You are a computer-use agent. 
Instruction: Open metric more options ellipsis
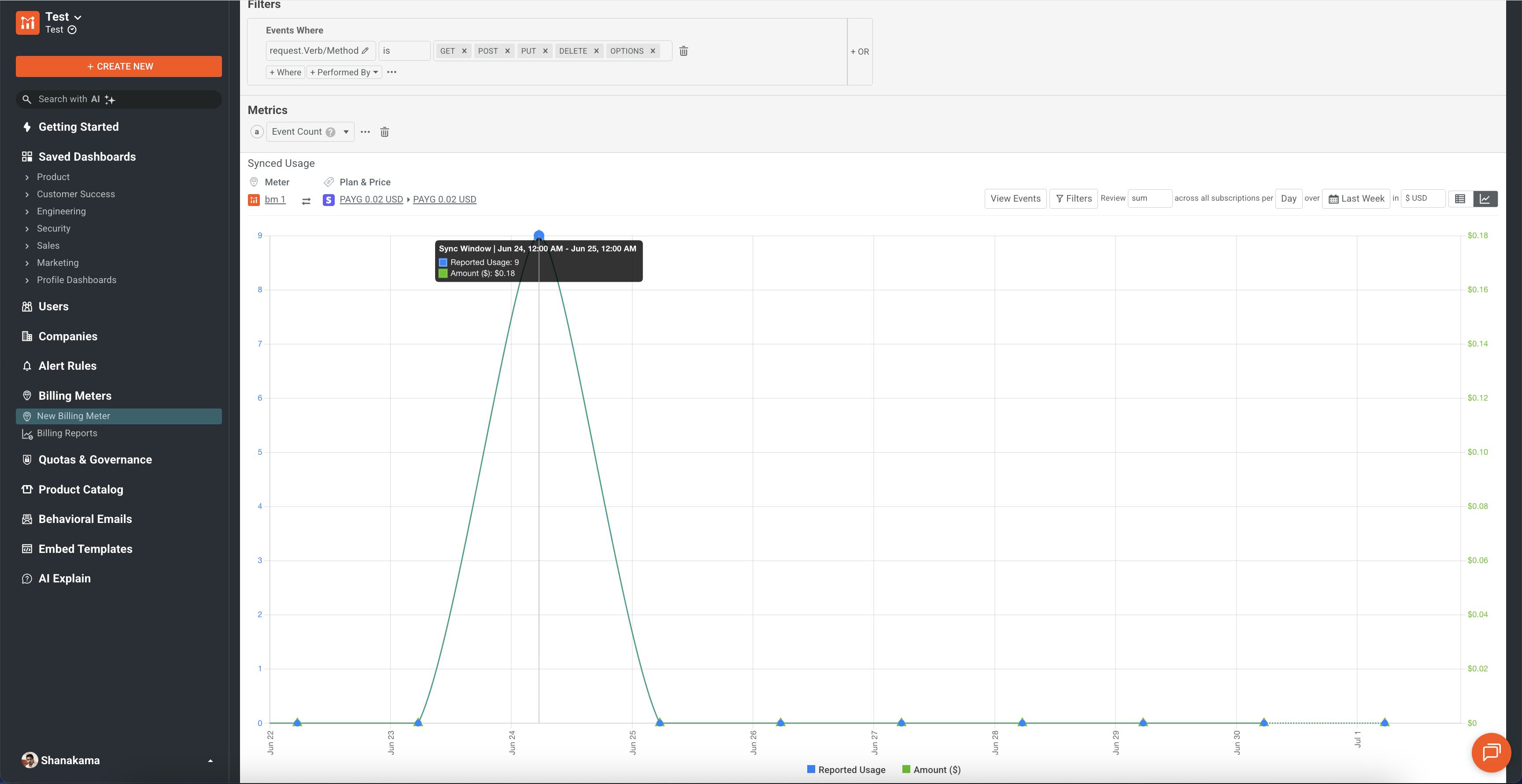point(365,132)
